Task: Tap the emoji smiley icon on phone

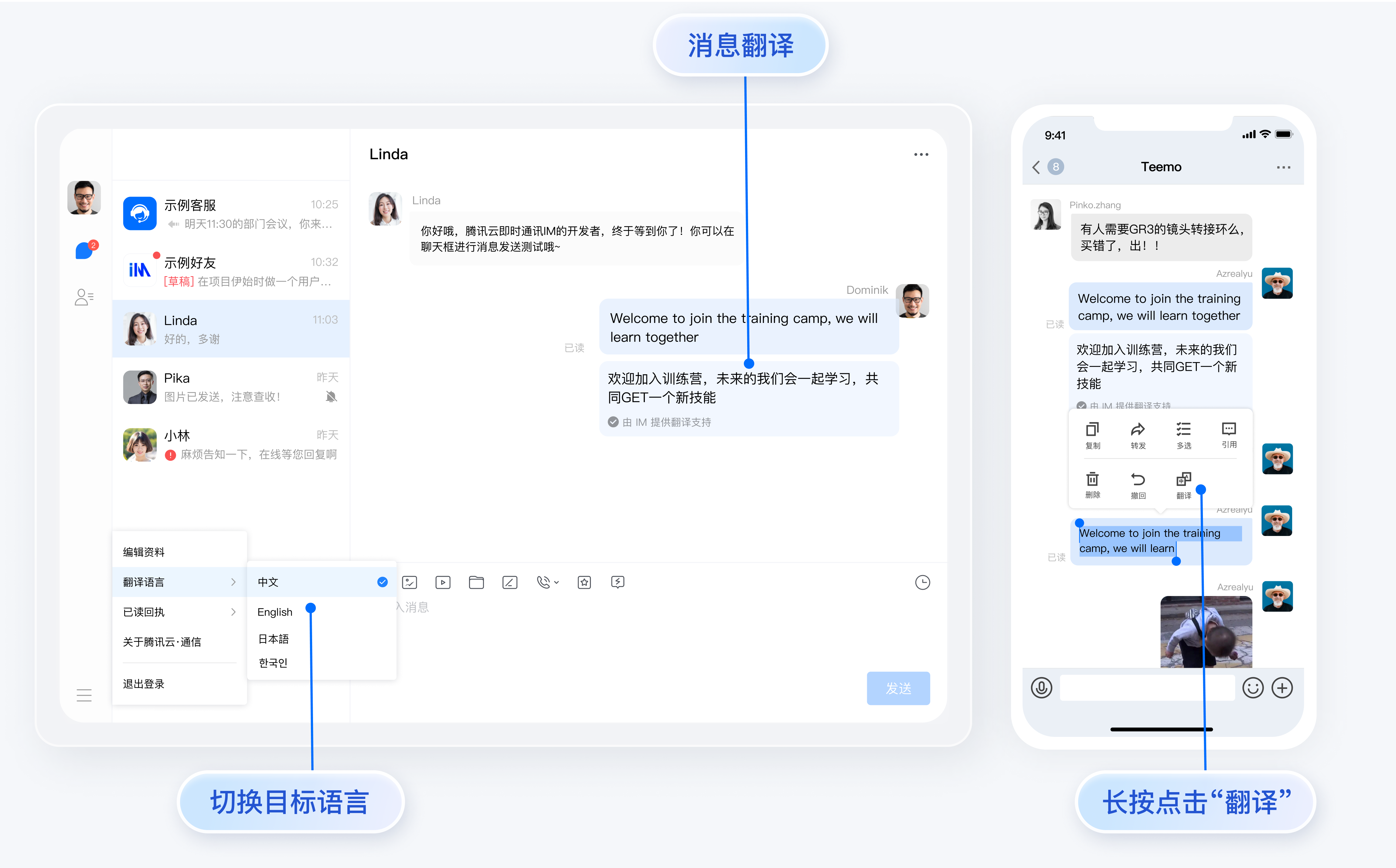Action: click(1252, 687)
